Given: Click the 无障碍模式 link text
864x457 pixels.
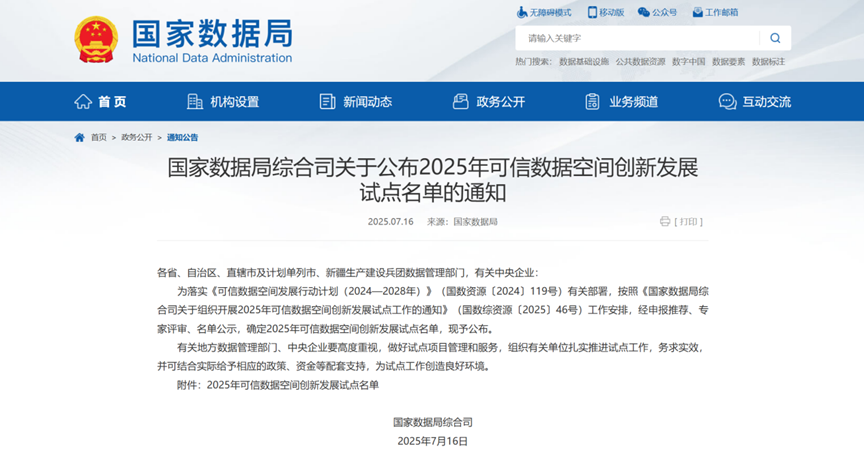Looking at the screenshot, I should [x=550, y=12].
